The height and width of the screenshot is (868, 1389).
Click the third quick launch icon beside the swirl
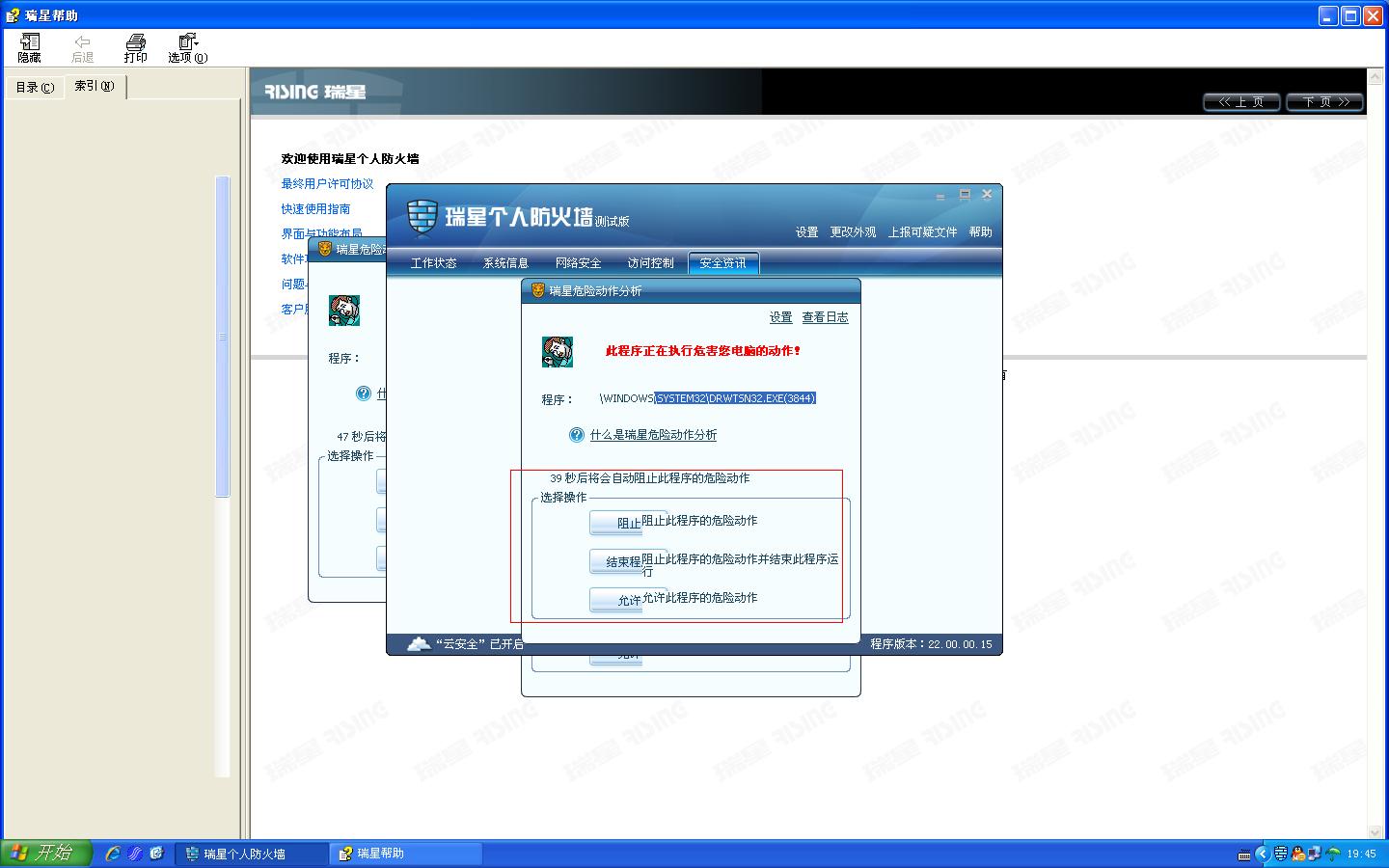pyautogui.click(x=156, y=854)
